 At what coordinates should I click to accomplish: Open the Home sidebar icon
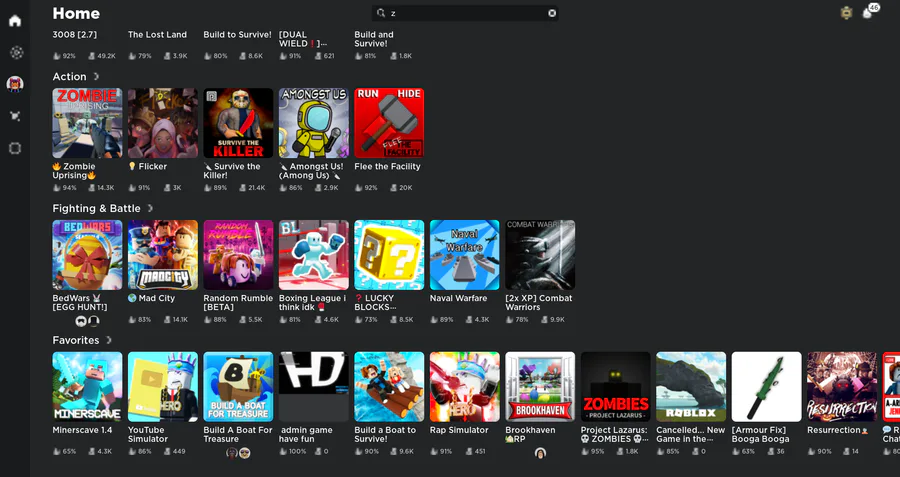[15, 21]
